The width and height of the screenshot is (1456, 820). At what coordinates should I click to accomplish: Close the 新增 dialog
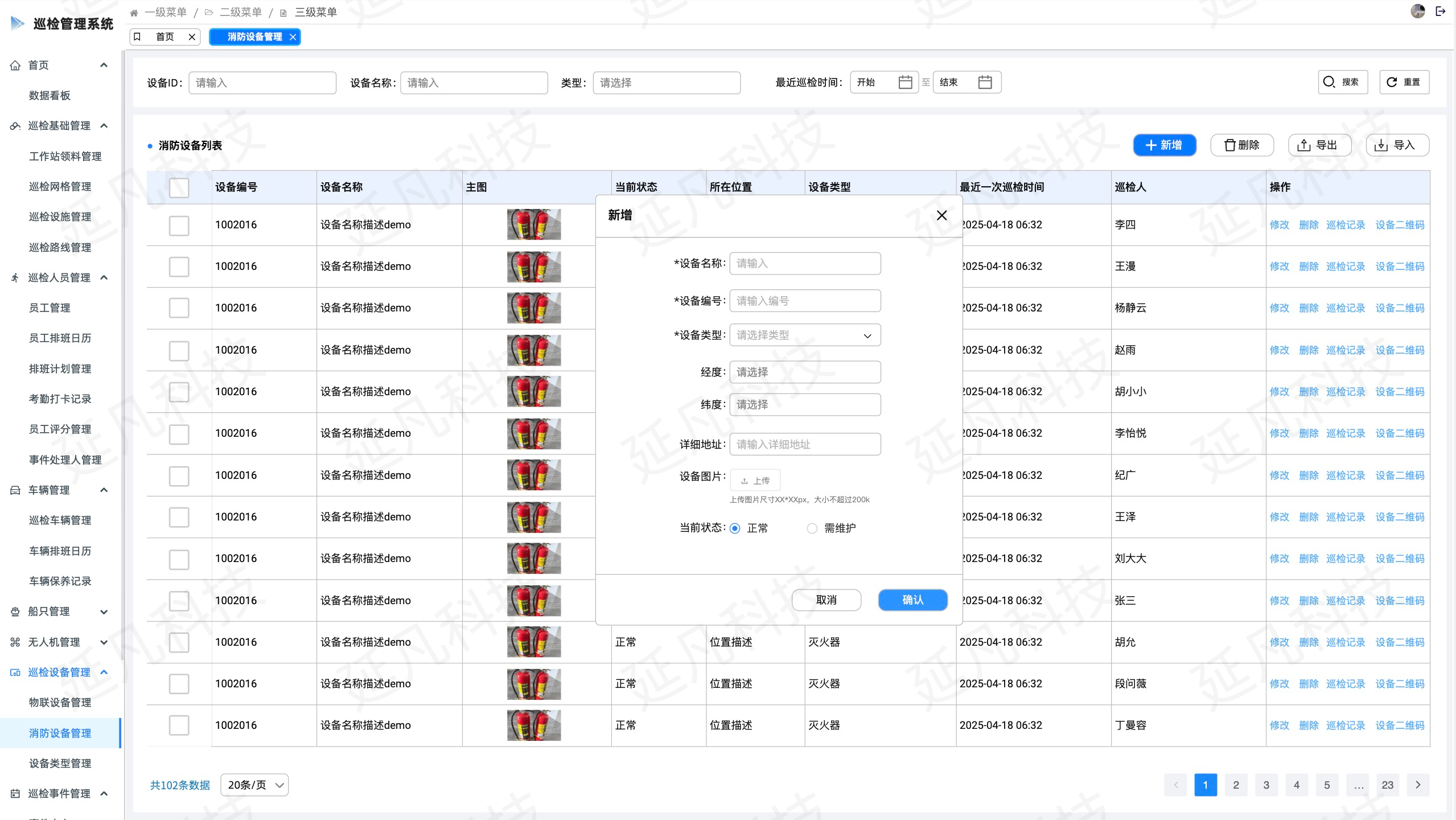coord(941,215)
